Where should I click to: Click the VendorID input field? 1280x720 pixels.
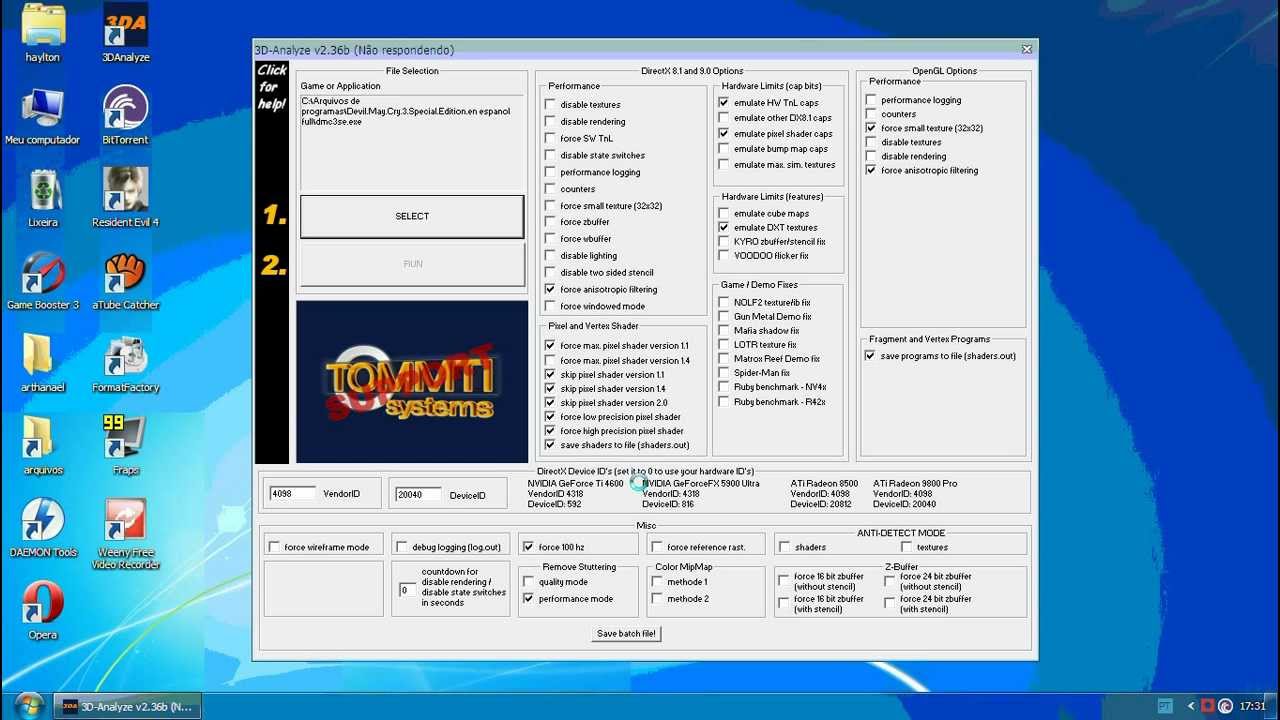click(292, 494)
